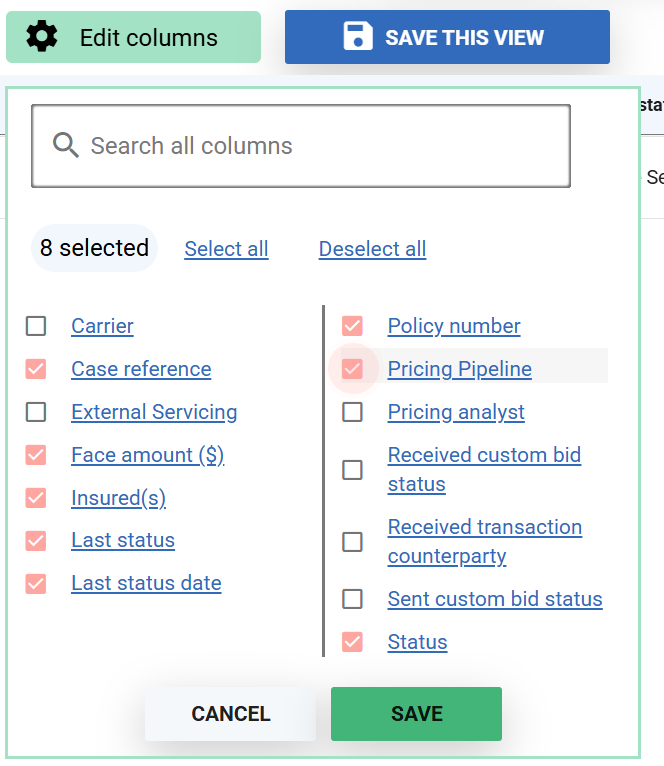Uncheck the Face amount ($) checkbox
The width and height of the screenshot is (664, 766).
tap(36, 455)
